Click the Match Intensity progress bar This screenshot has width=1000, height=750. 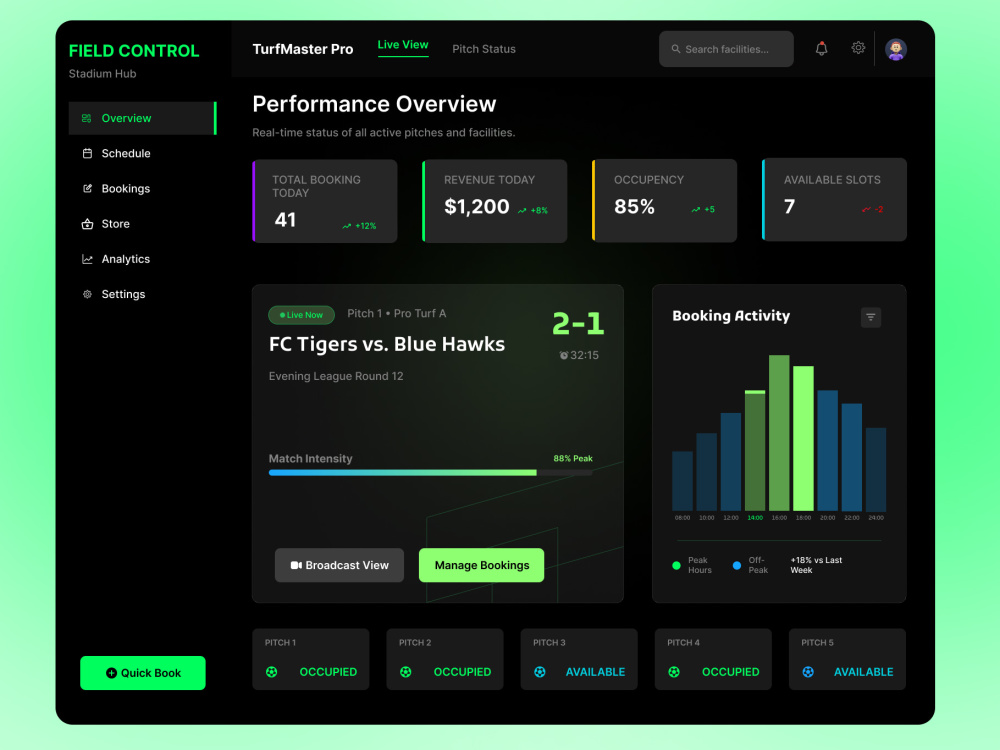(430, 473)
